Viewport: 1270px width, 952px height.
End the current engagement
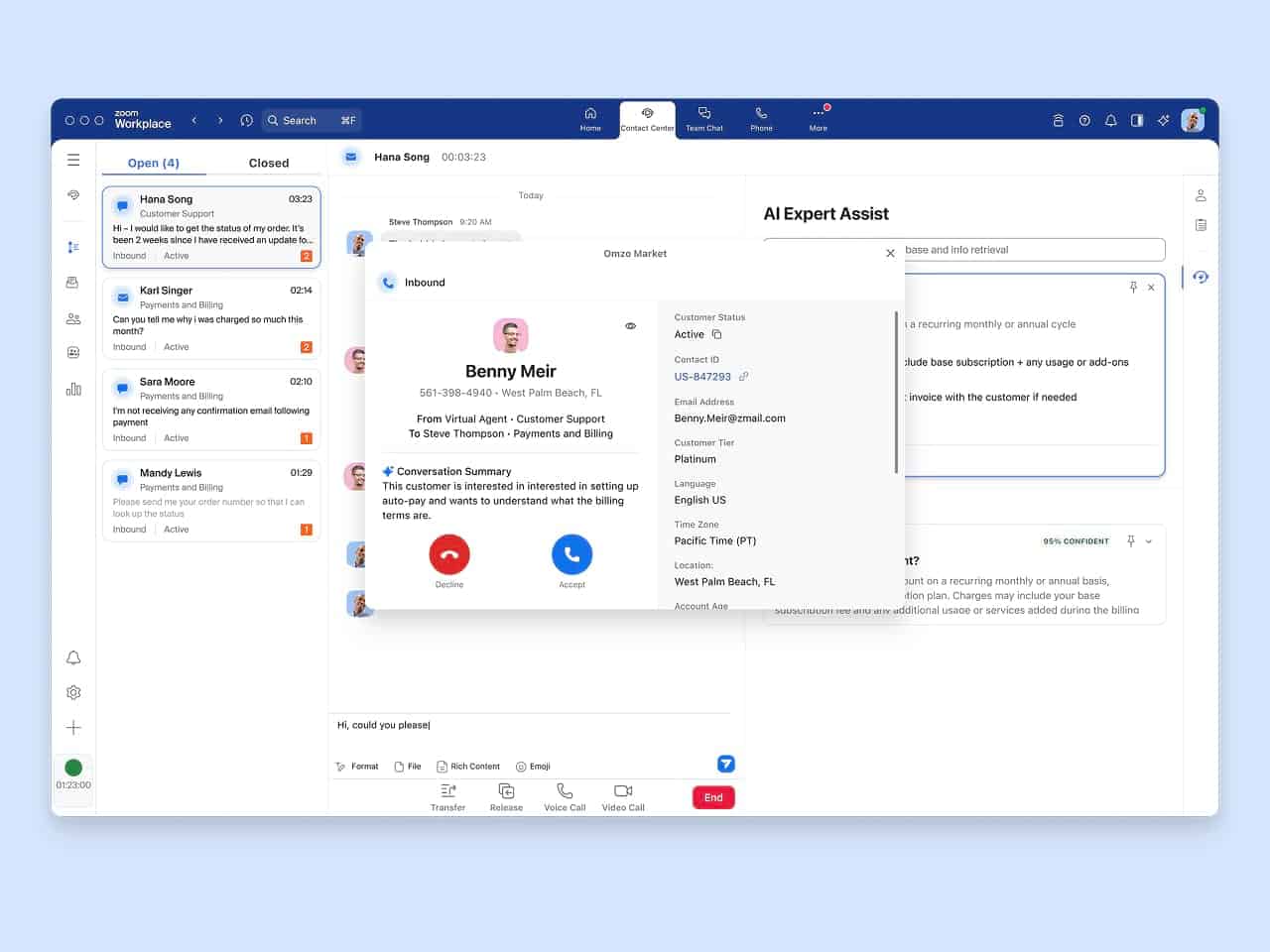tap(712, 796)
